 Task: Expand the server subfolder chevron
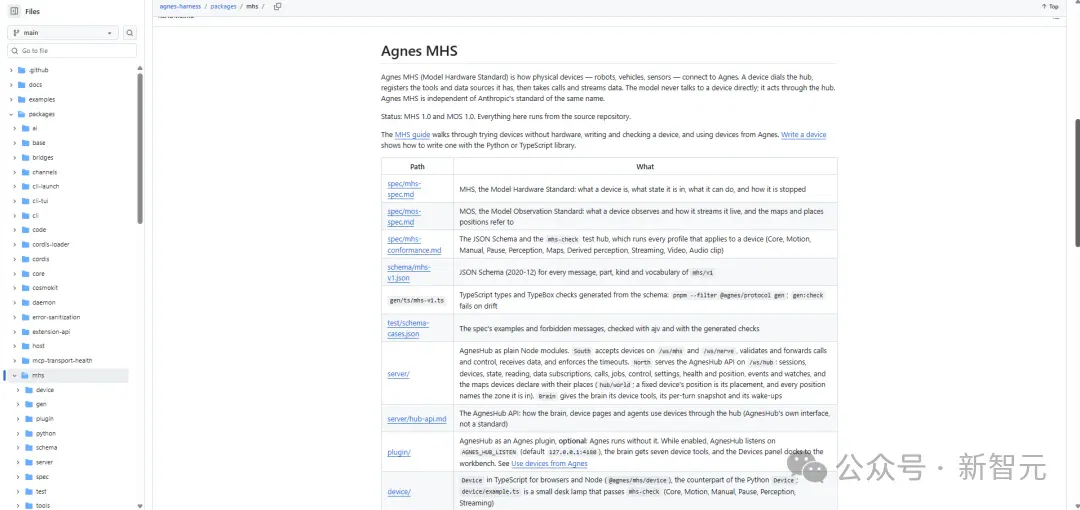pos(18,462)
